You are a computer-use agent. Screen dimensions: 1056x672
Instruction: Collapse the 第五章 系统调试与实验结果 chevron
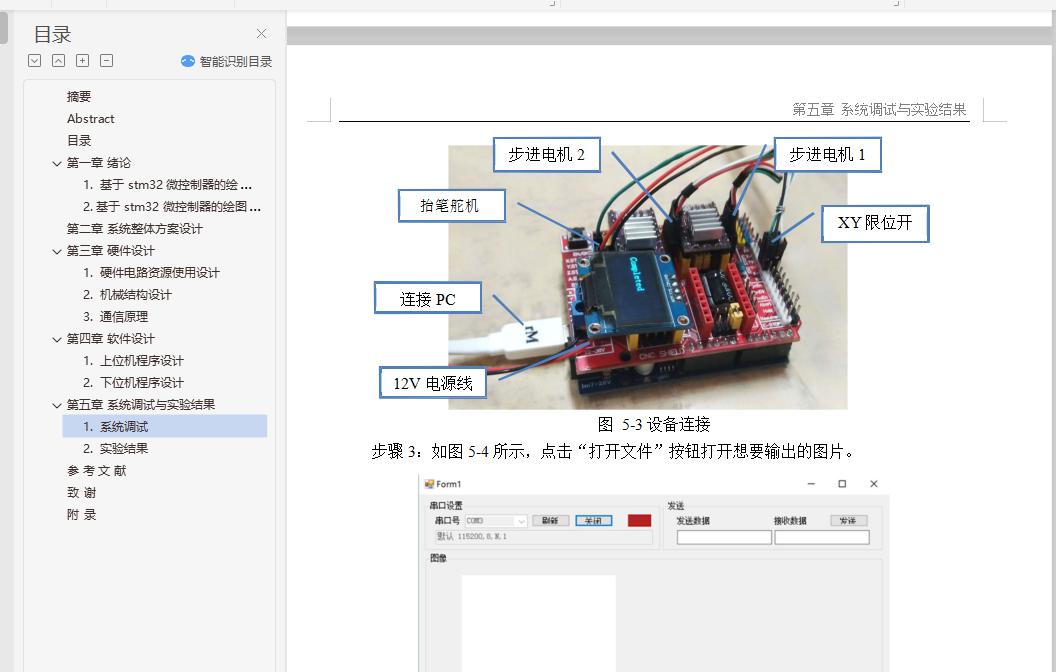pos(57,405)
